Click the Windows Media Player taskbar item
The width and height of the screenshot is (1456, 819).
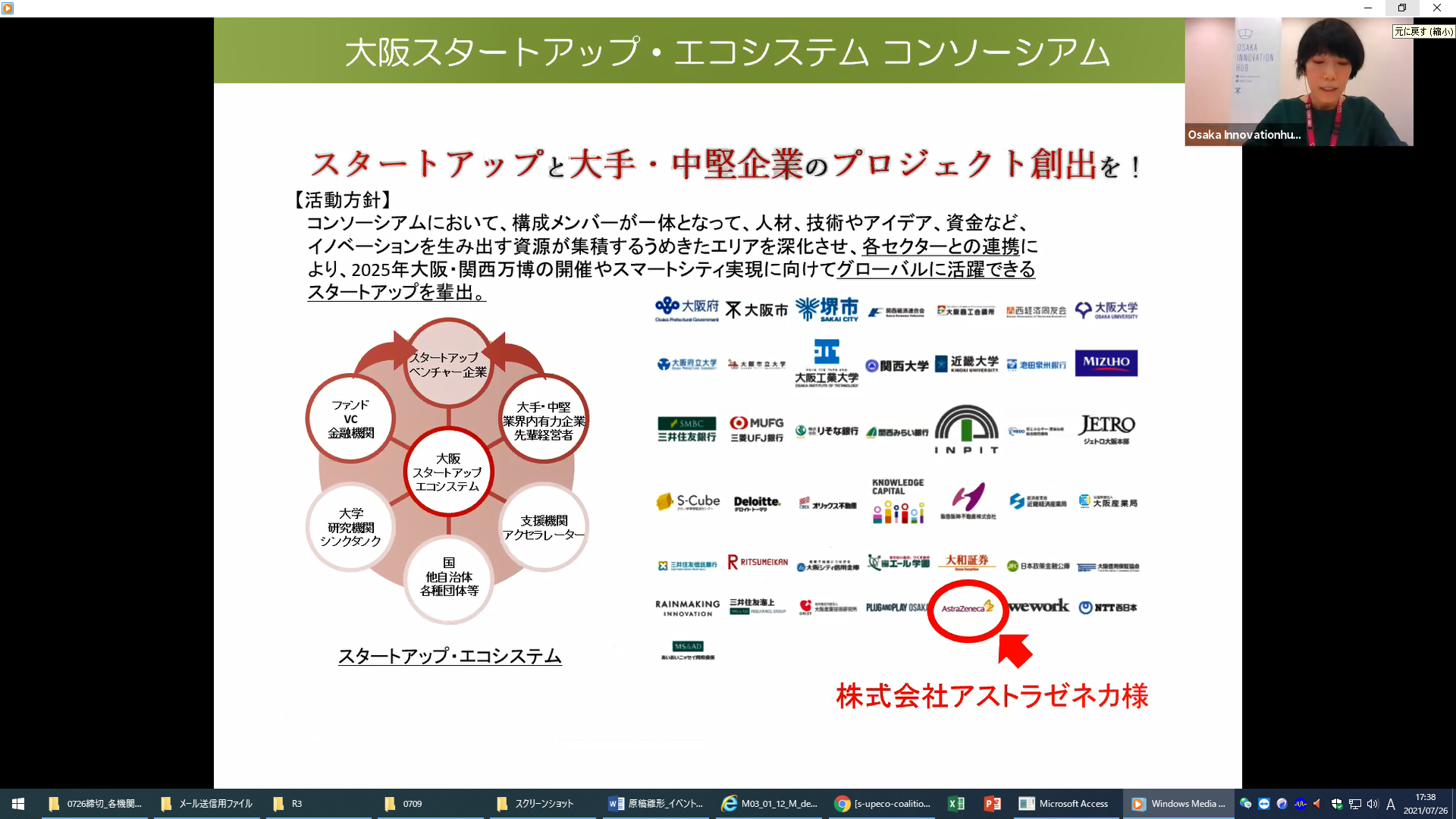pyautogui.click(x=1178, y=804)
